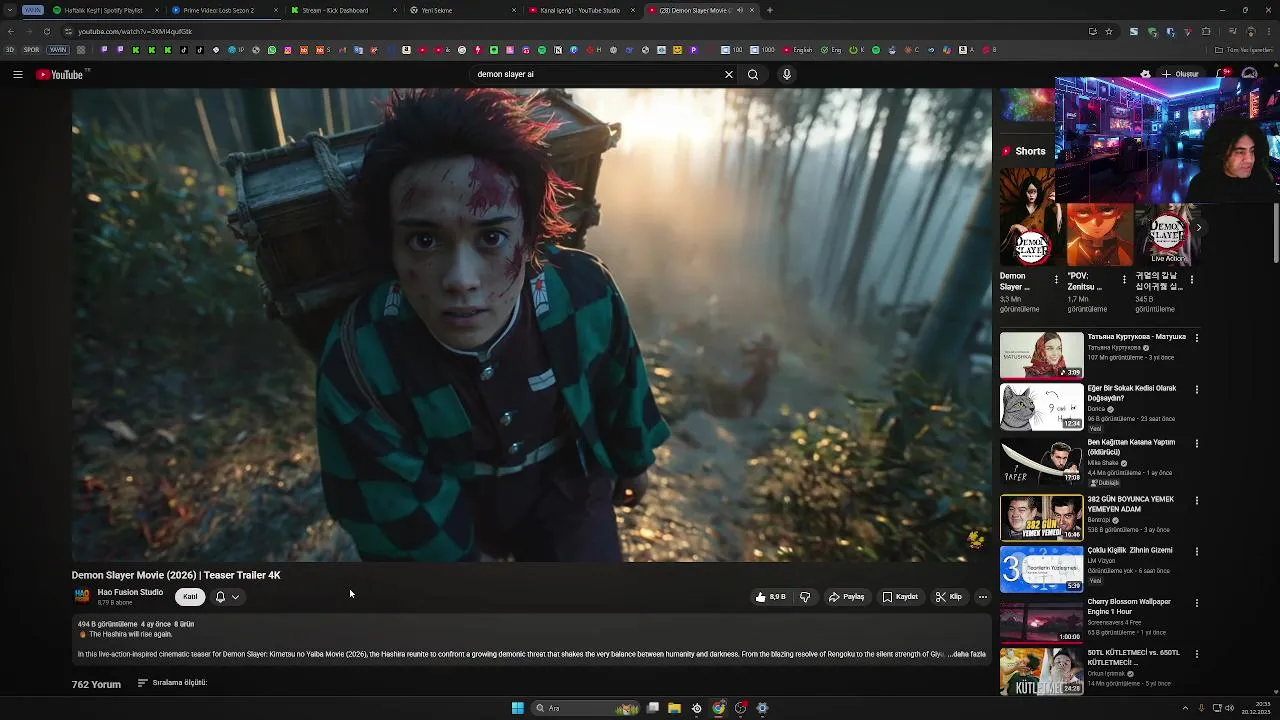The width and height of the screenshot is (1280, 720).
Task: Click the Windows taskbar search box 'Ara'
Action: tap(586, 708)
